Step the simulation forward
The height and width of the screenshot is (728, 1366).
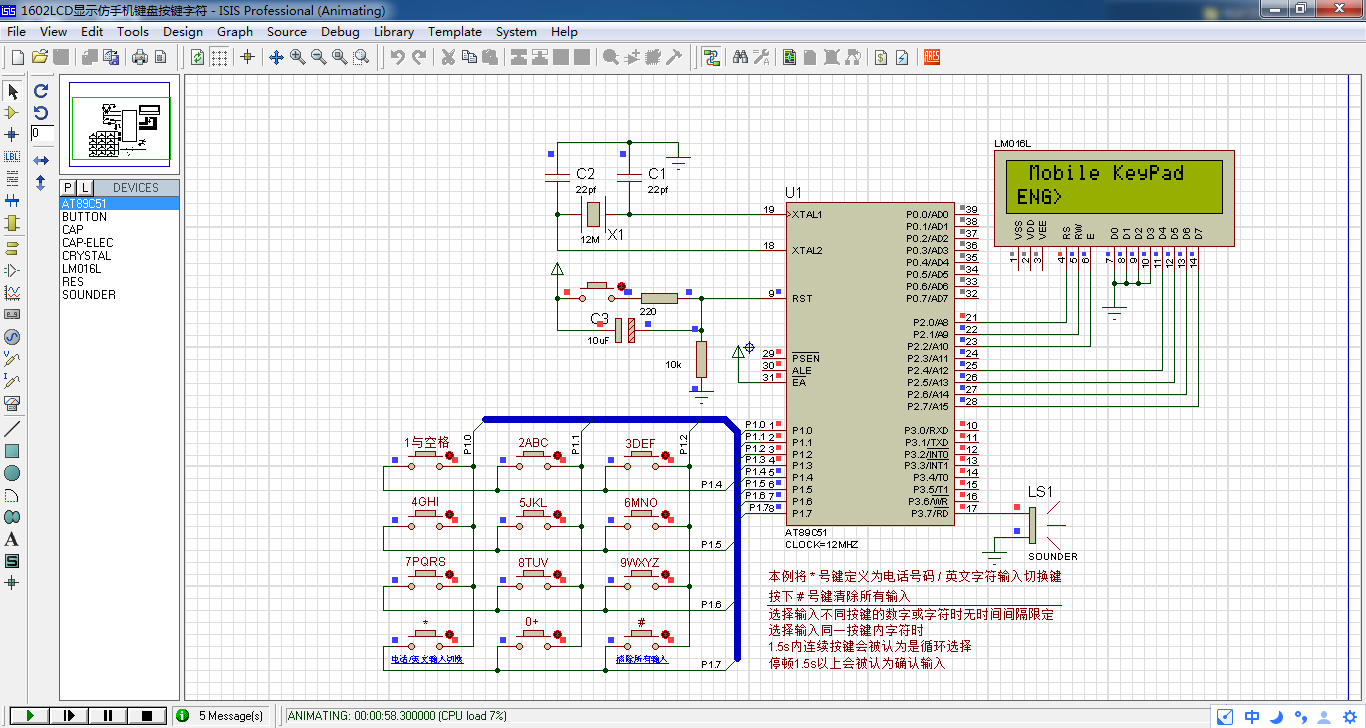[x=69, y=715]
